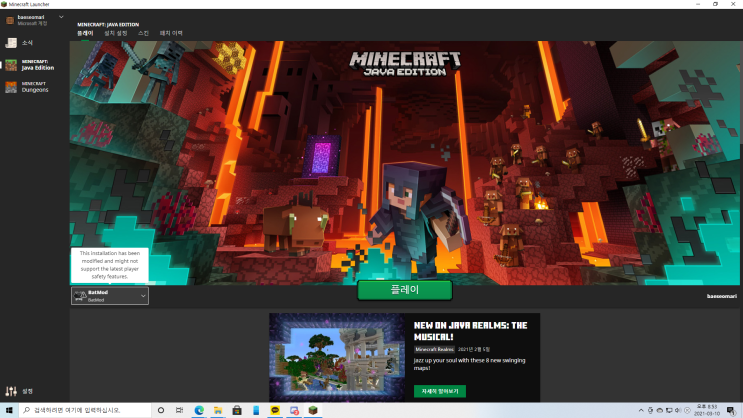Expand the account dropdown chevron
This screenshot has width=743, height=418.
pyautogui.click(x=61, y=18)
